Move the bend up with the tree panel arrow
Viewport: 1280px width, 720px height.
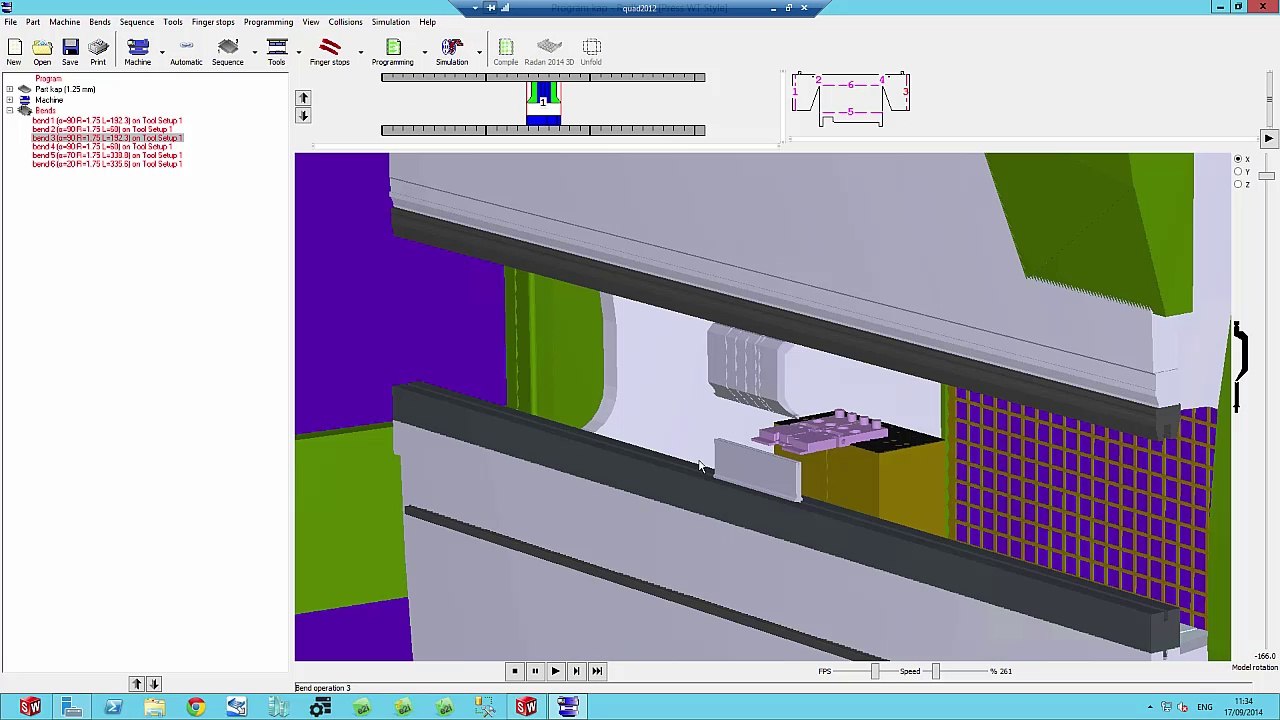click(x=137, y=684)
